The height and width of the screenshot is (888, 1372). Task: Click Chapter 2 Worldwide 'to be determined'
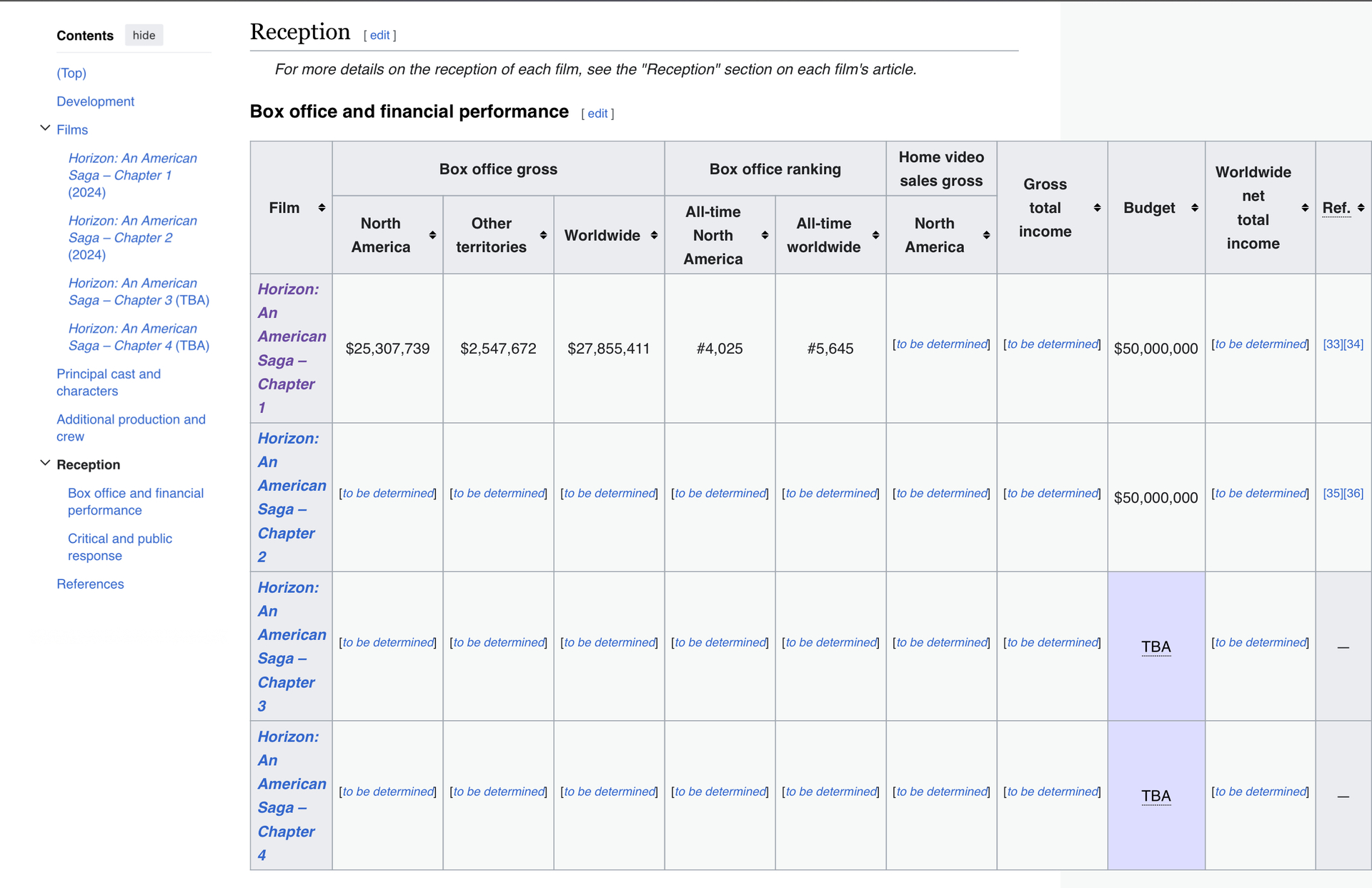tap(610, 494)
